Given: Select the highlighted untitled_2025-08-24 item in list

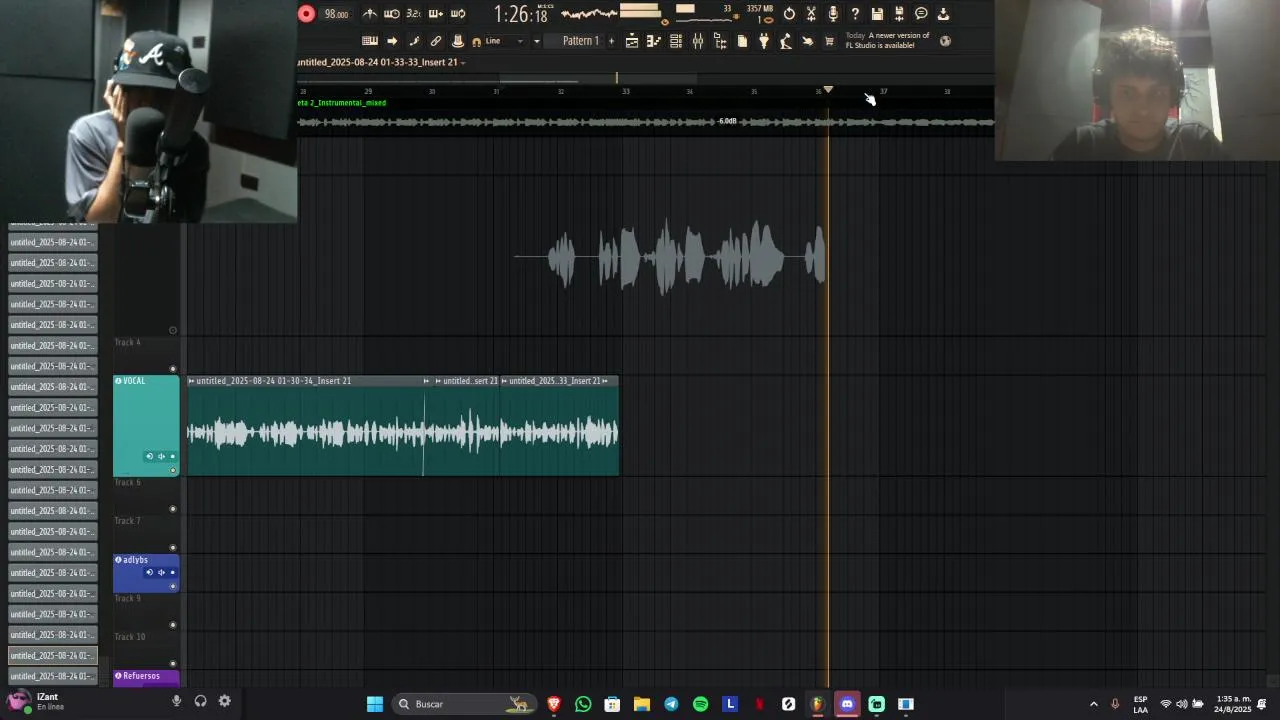Looking at the screenshot, I should [53, 656].
